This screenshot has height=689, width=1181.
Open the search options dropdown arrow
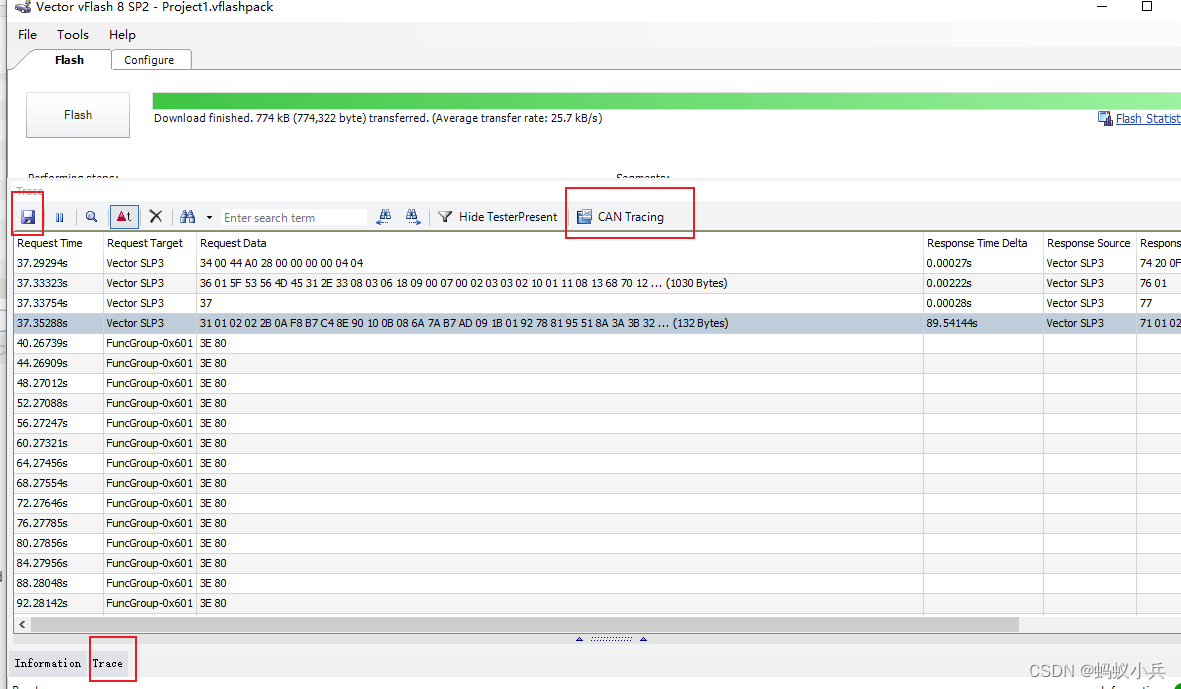(x=209, y=218)
